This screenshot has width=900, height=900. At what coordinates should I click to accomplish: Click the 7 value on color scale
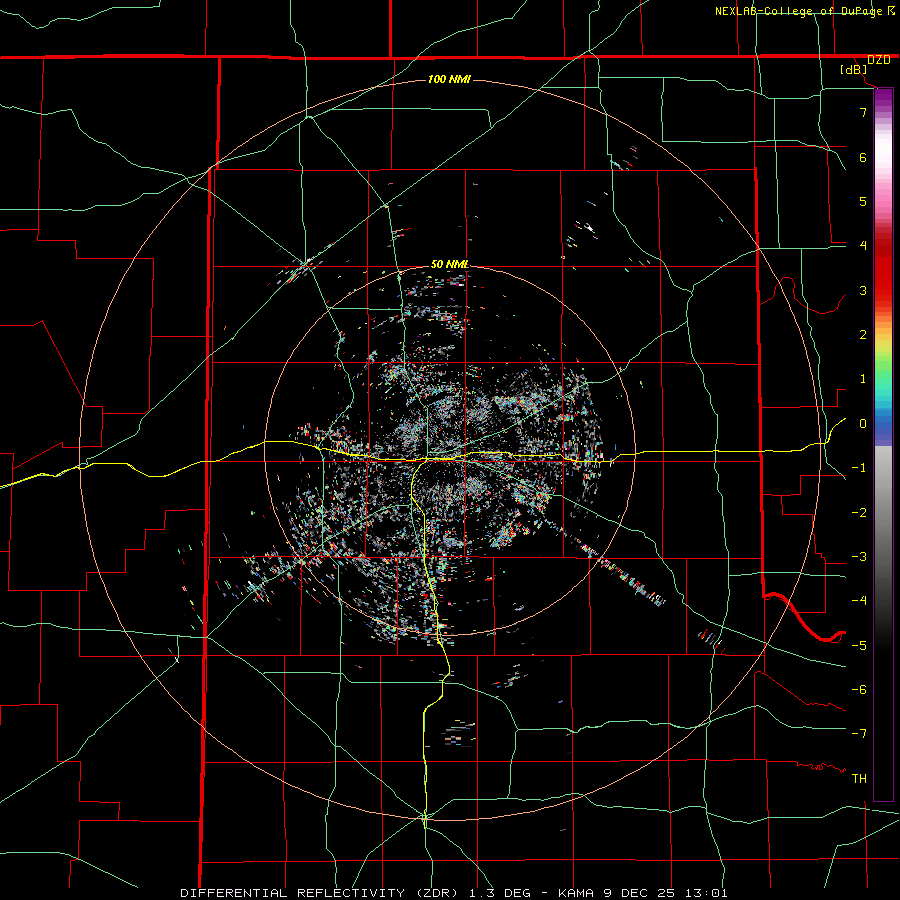tap(863, 112)
